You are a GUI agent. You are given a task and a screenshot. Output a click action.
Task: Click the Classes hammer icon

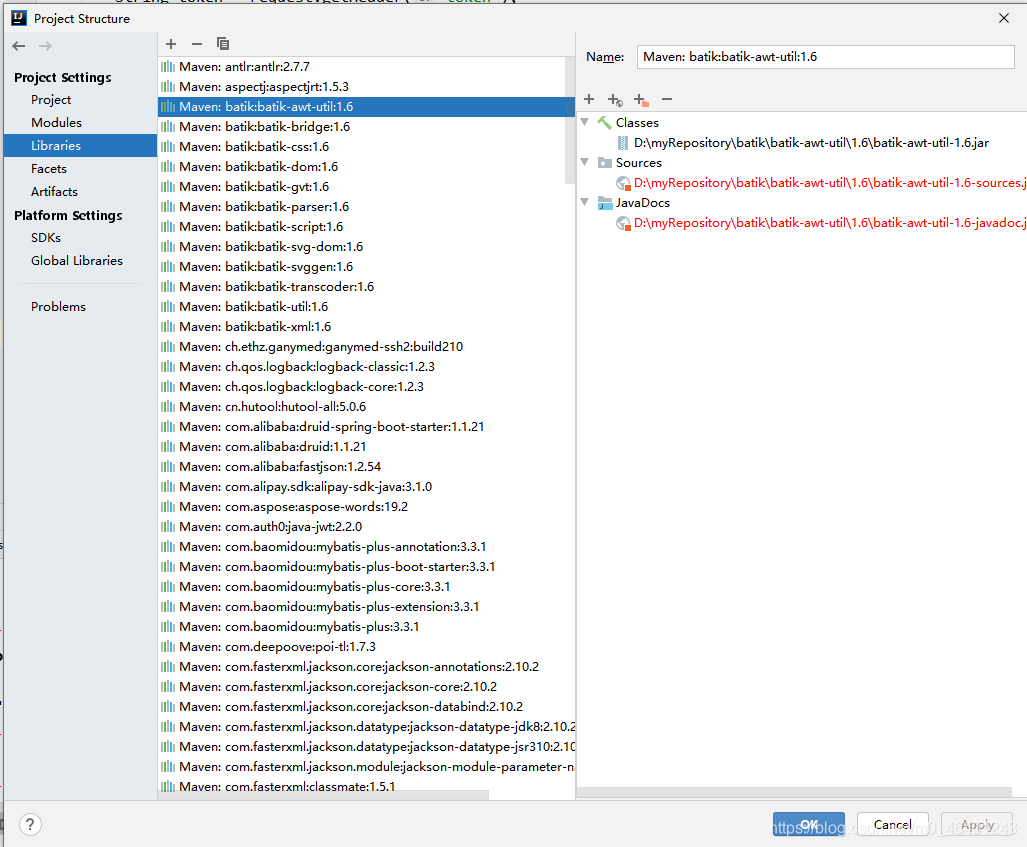pyautogui.click(x=604, y=122)
